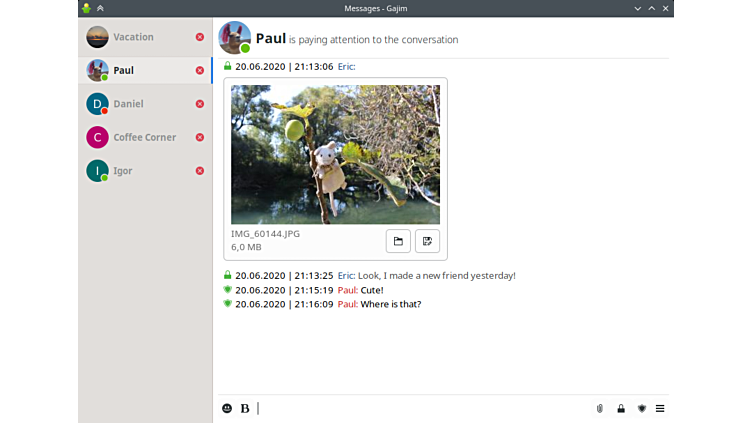The height and width of the screenshot is (423, 752).
Task: Close the Igor chat
Action: coord(199,171)
